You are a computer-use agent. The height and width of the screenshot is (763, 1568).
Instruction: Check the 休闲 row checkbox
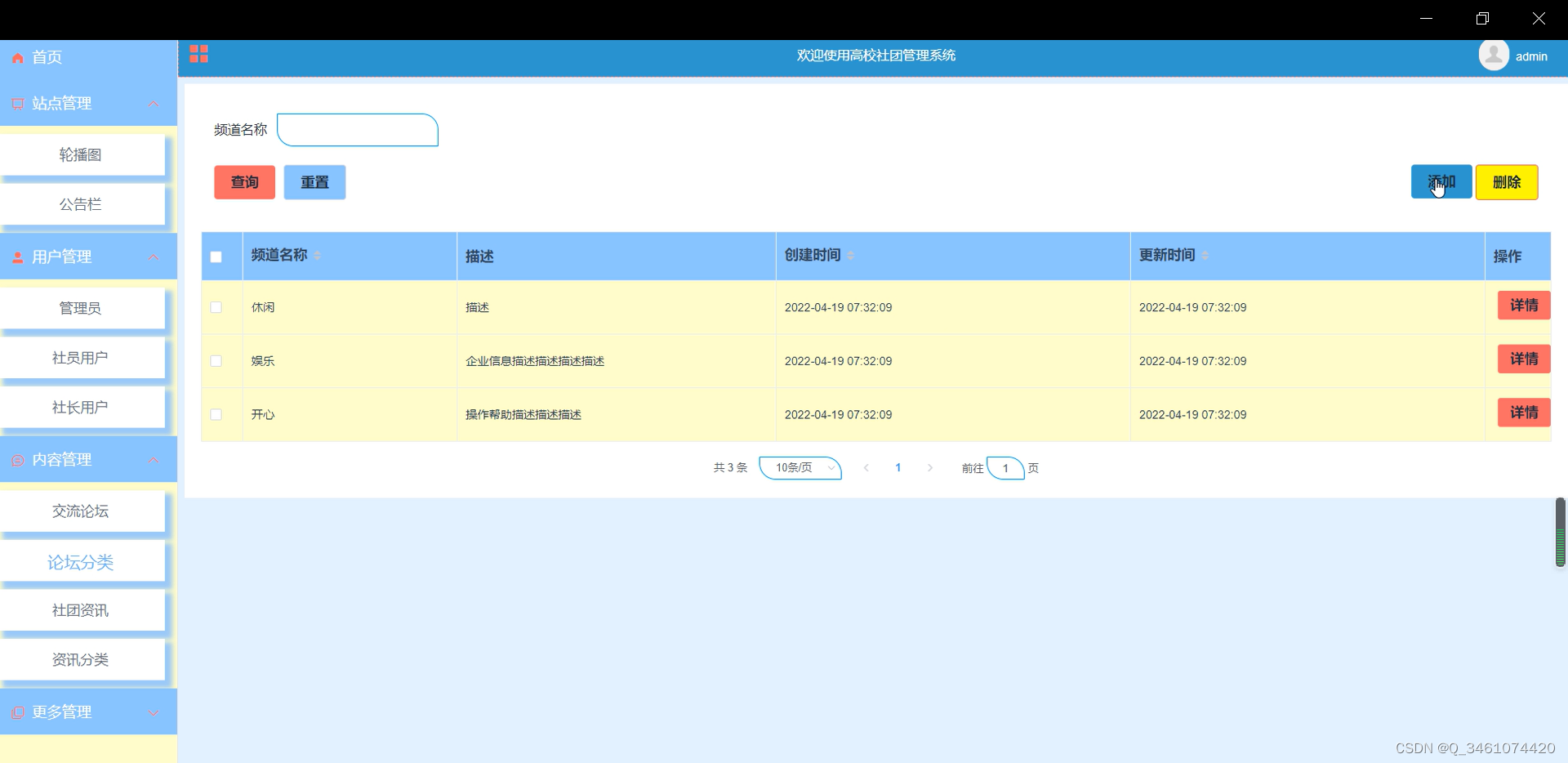click(216, 307)
